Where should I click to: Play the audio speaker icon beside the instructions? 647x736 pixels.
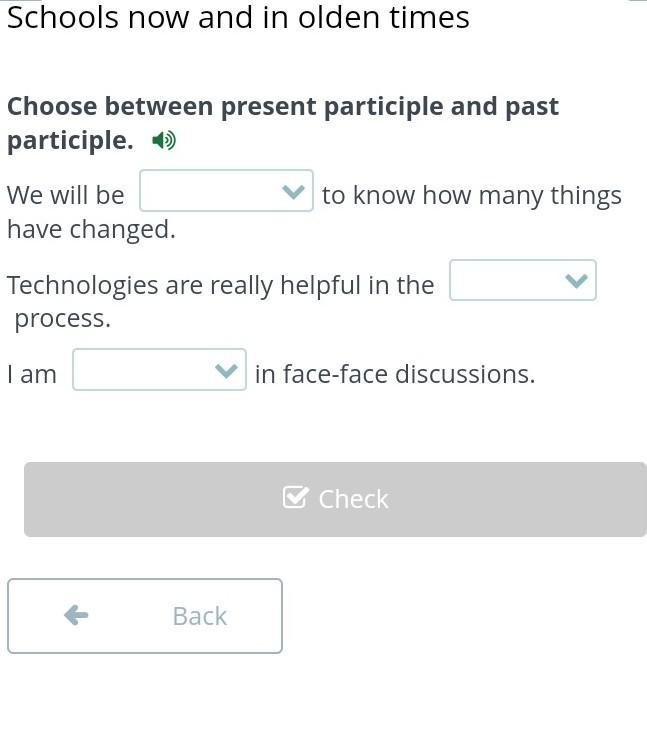tap(164, 140)
